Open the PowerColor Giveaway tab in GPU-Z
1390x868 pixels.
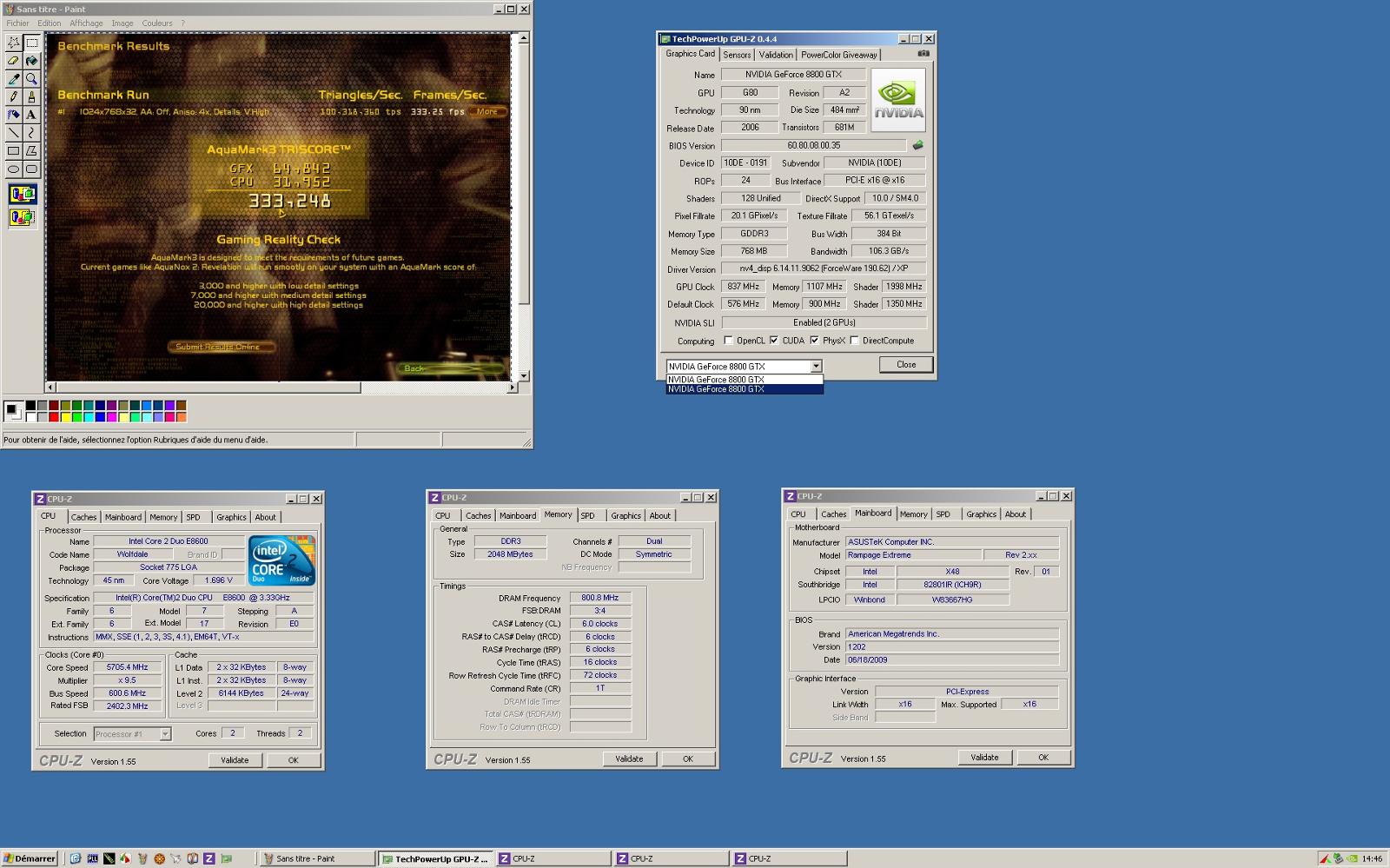pos(839,55)
